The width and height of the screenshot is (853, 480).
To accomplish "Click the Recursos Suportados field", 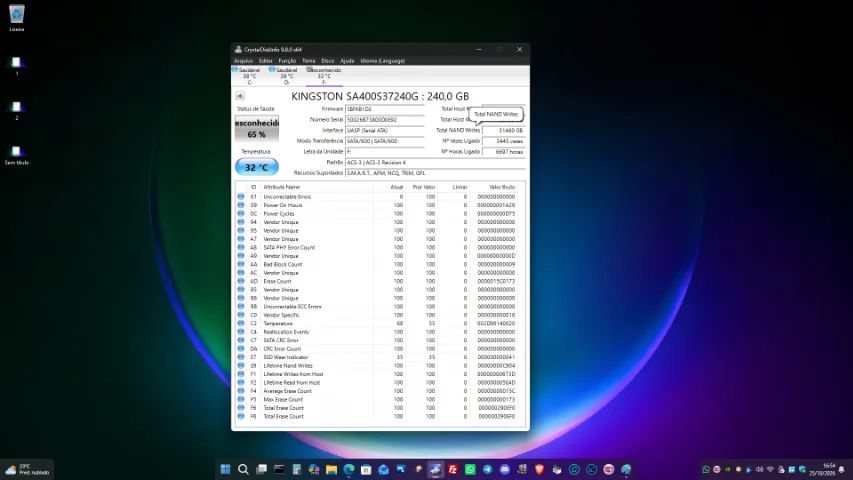I will tap(435, 173).
